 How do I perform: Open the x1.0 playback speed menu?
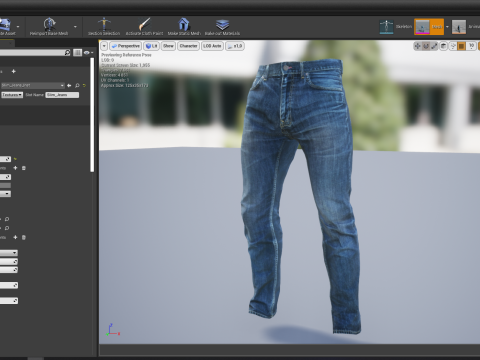click(x=235, y=46)
